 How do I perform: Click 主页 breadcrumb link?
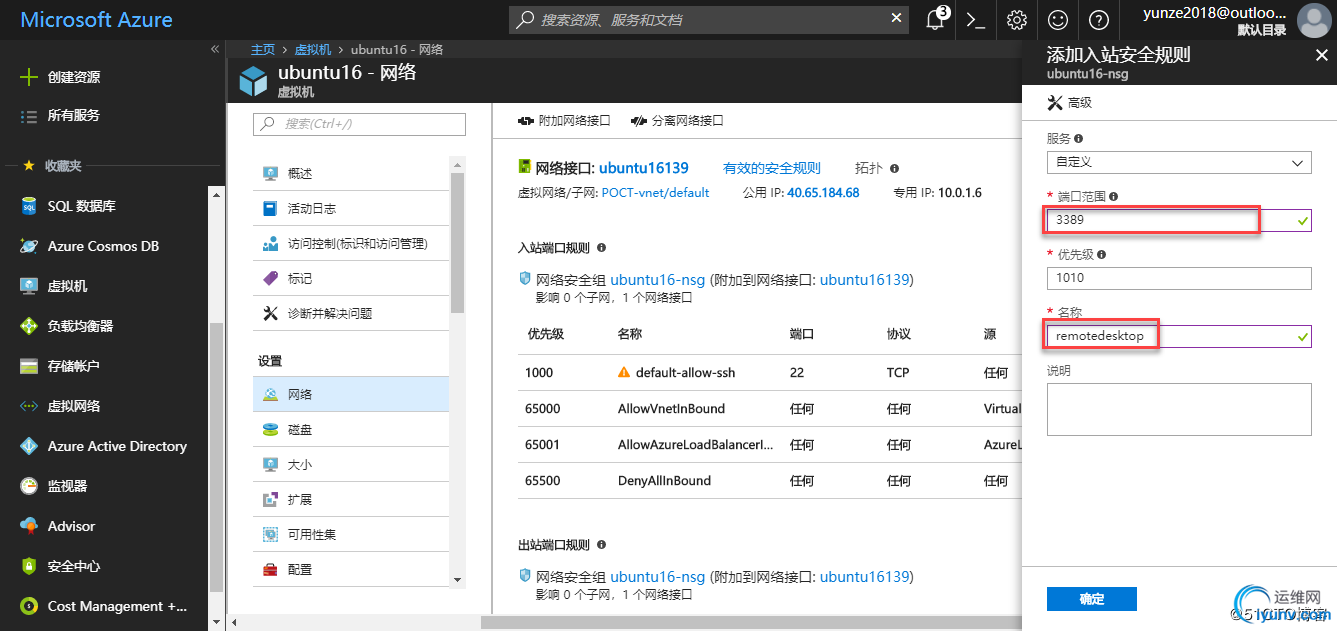coord(263,50)
